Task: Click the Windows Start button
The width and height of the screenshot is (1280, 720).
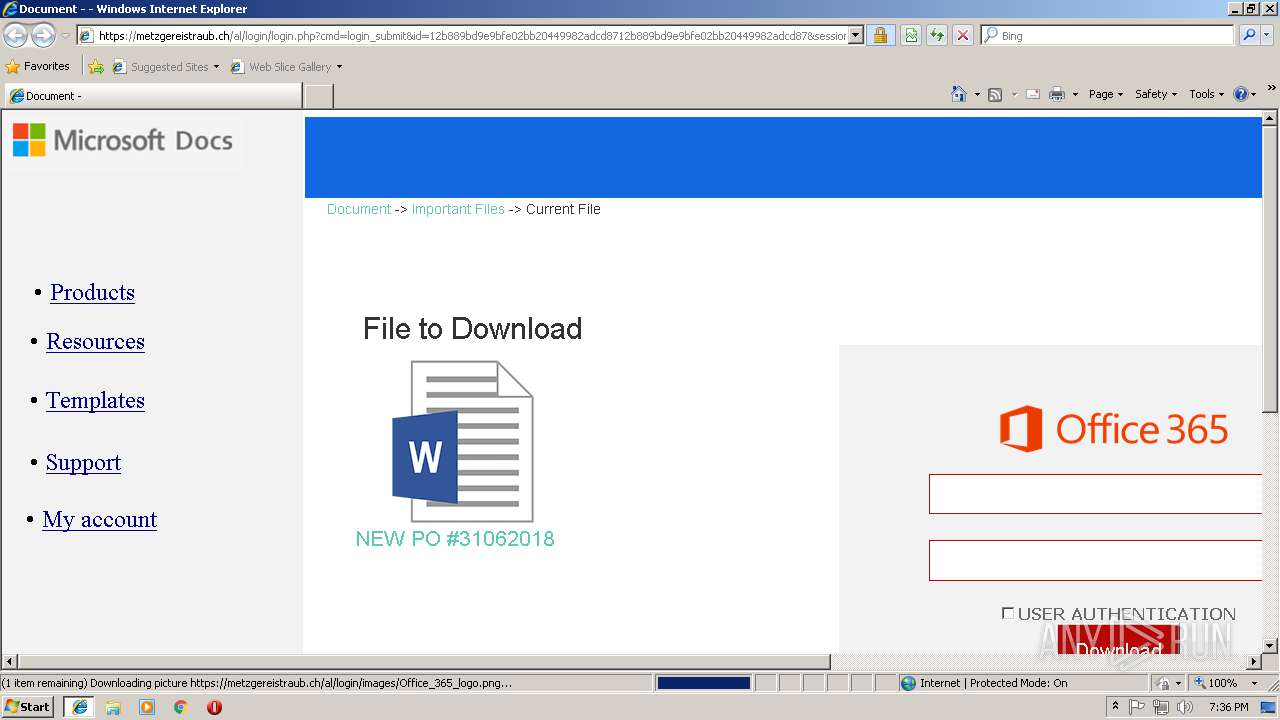Action: click(28, 707)
